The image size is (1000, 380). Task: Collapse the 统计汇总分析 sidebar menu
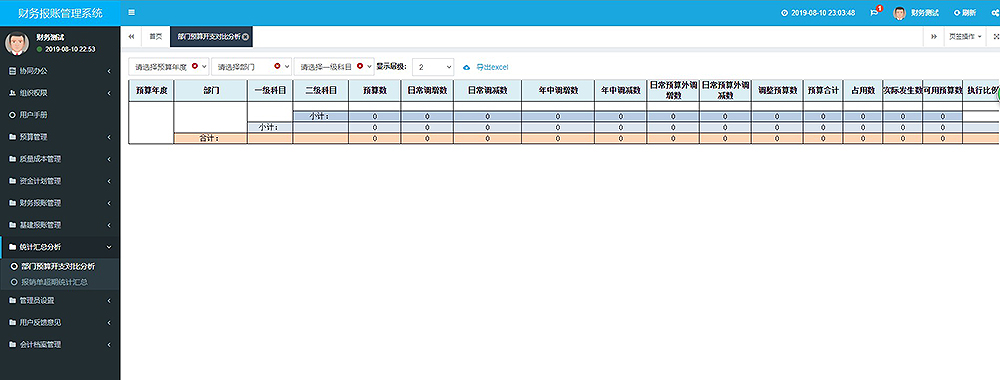click(x=60, y=247)
